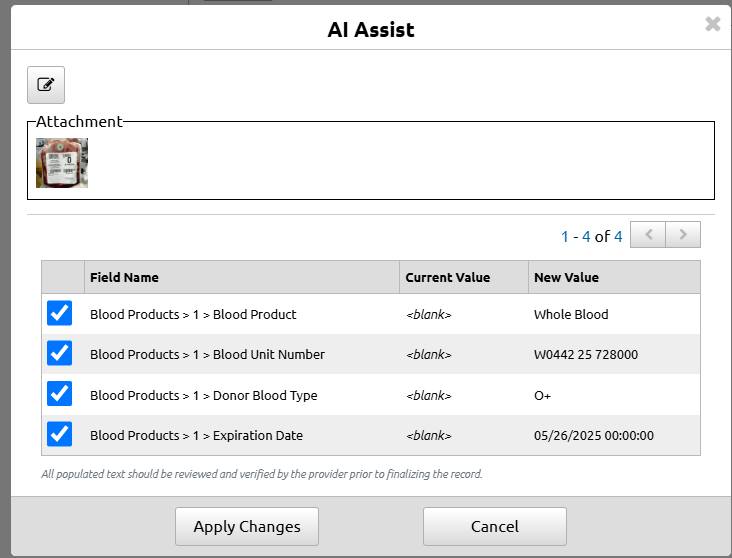Image resolution: width=732 pixels, height=558 pixels.
Task: Go to next page of results
Action: (683, 234)
